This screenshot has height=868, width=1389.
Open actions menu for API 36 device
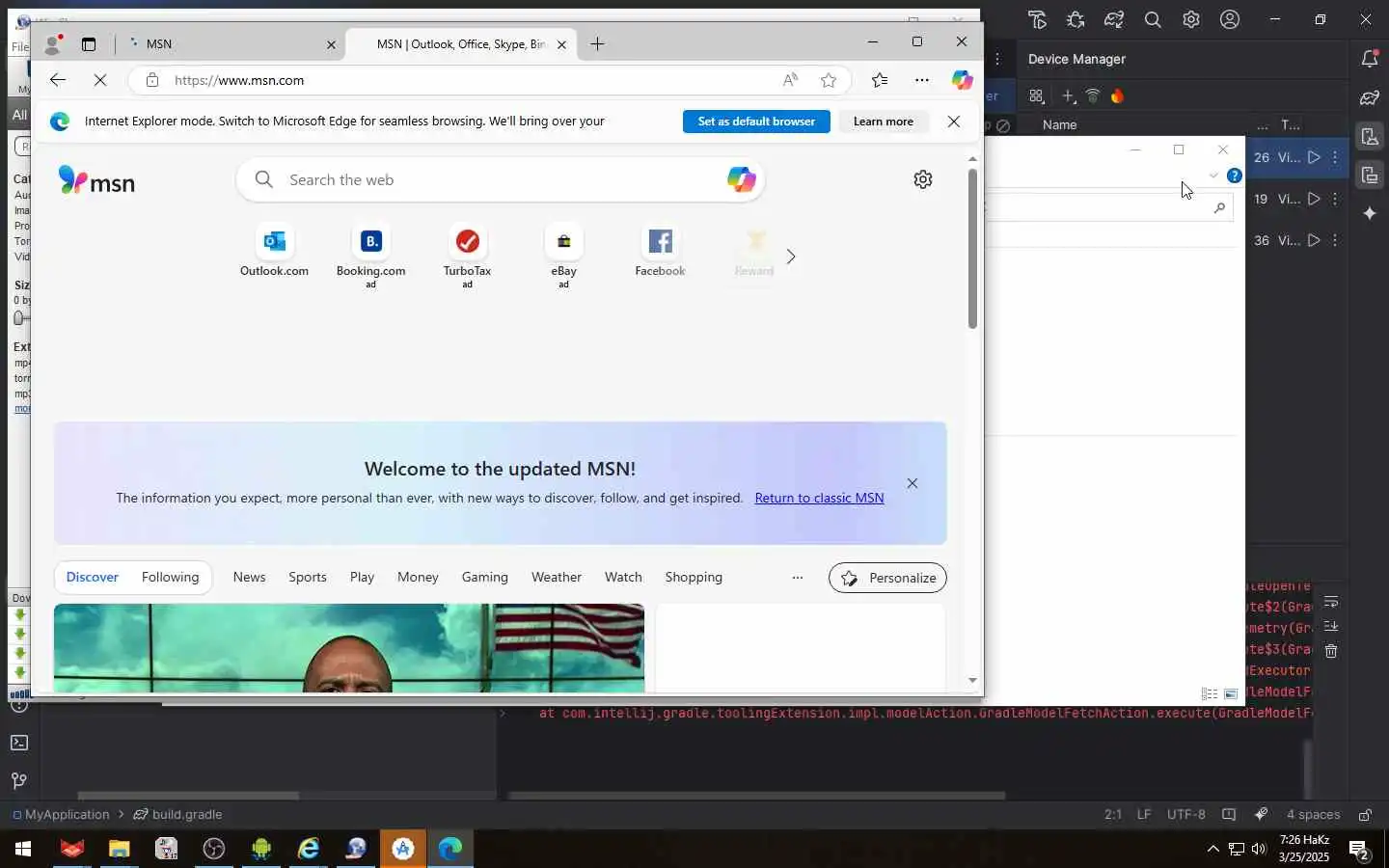[x=1335, y=240]
